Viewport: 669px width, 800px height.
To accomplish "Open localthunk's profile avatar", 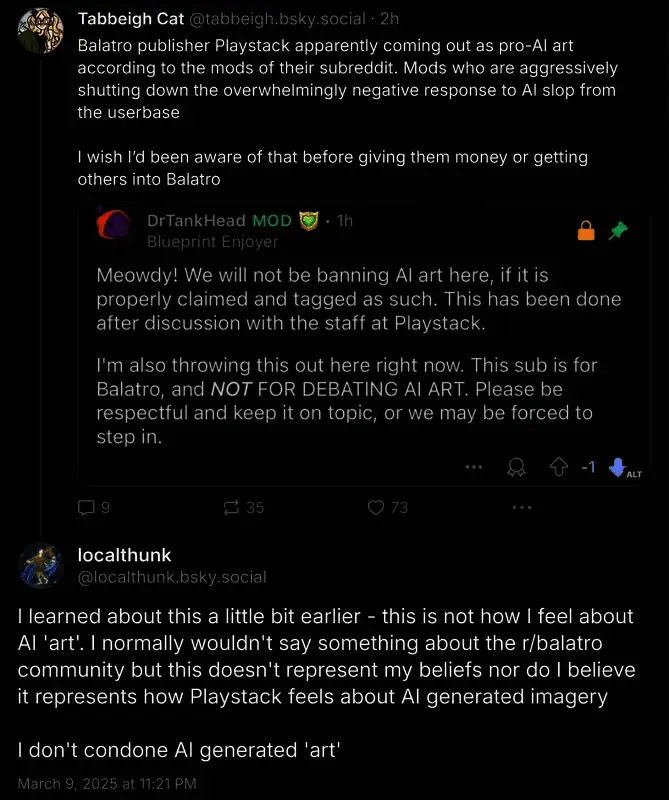I will point(41,566).
